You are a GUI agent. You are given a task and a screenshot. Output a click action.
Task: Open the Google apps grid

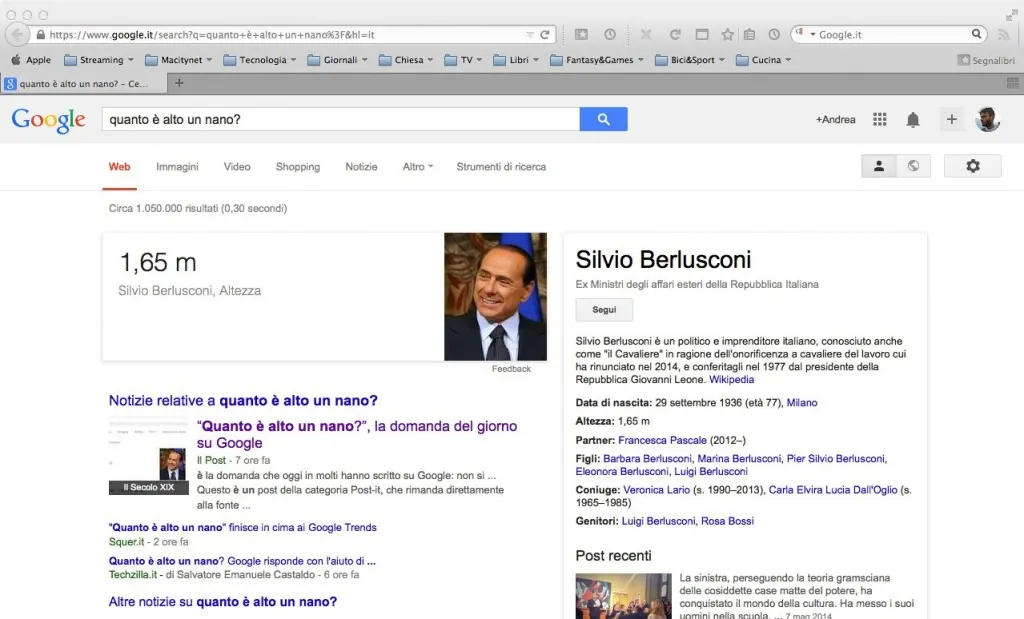tap(880, 119)
